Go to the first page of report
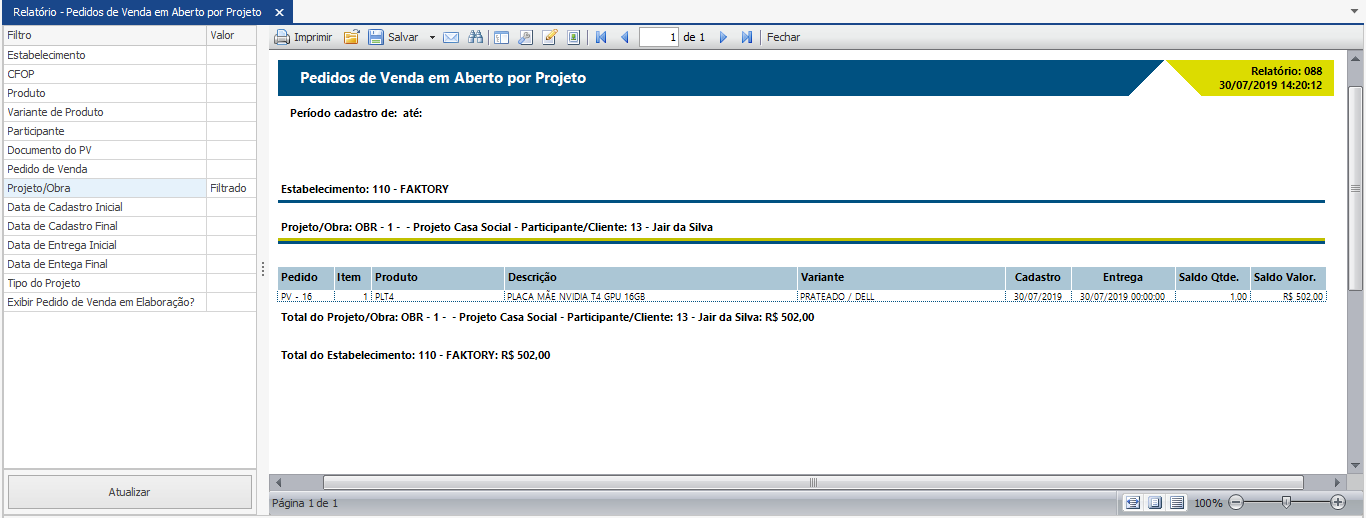 (601, 37)
